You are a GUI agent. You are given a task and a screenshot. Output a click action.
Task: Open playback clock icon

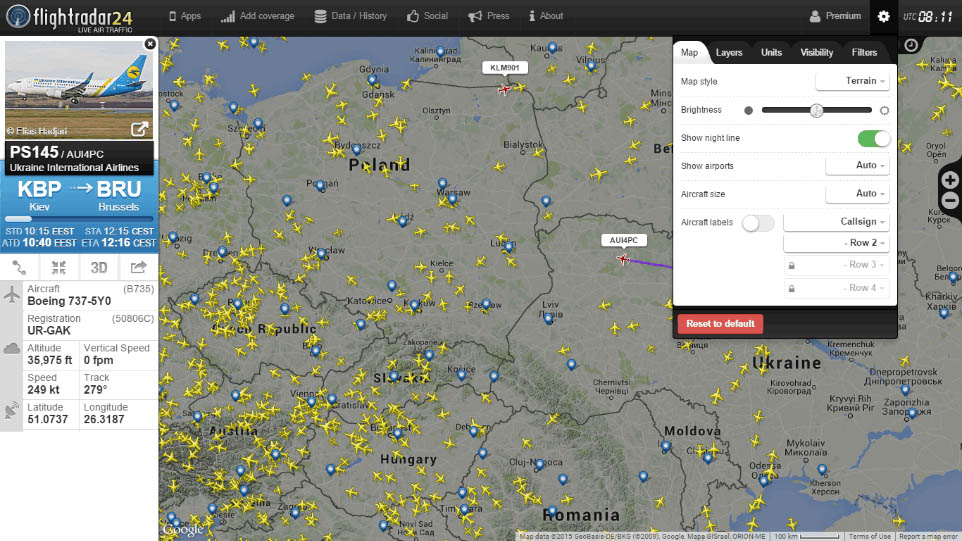pos(911,45)
